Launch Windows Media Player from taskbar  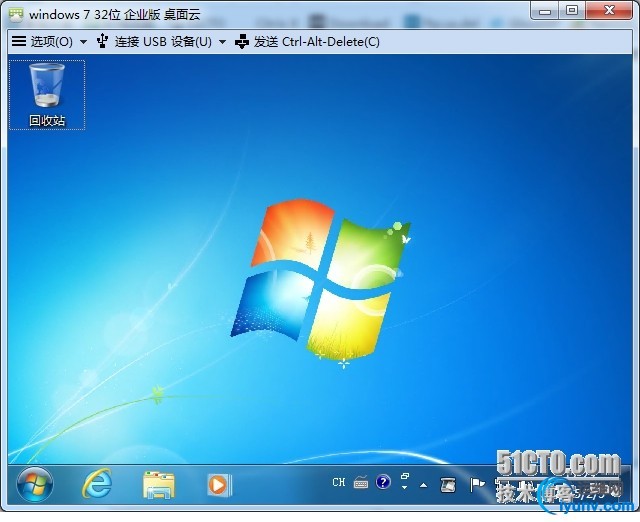pos(219,485)
